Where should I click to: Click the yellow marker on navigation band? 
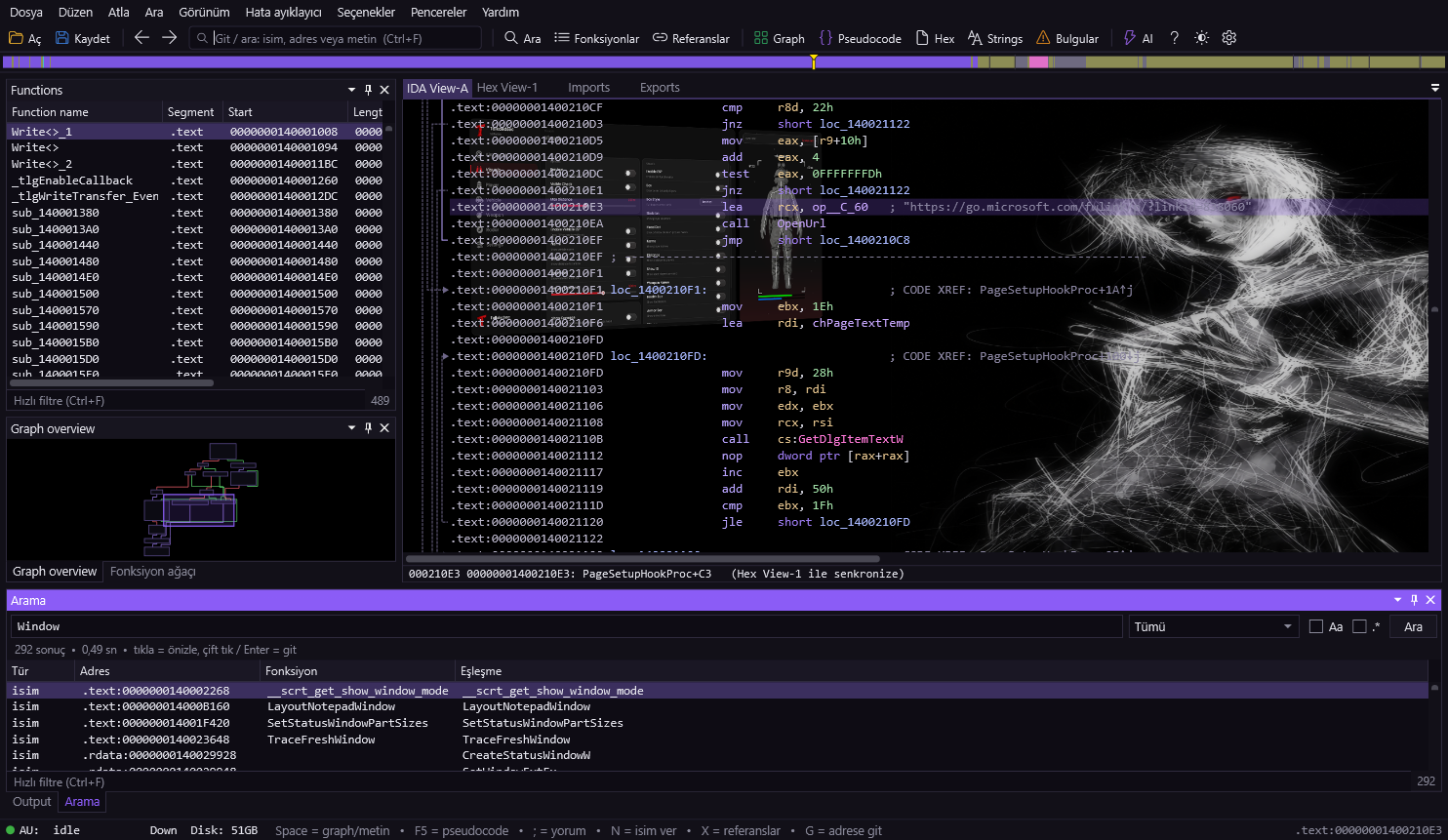click(x=813, y=61)
